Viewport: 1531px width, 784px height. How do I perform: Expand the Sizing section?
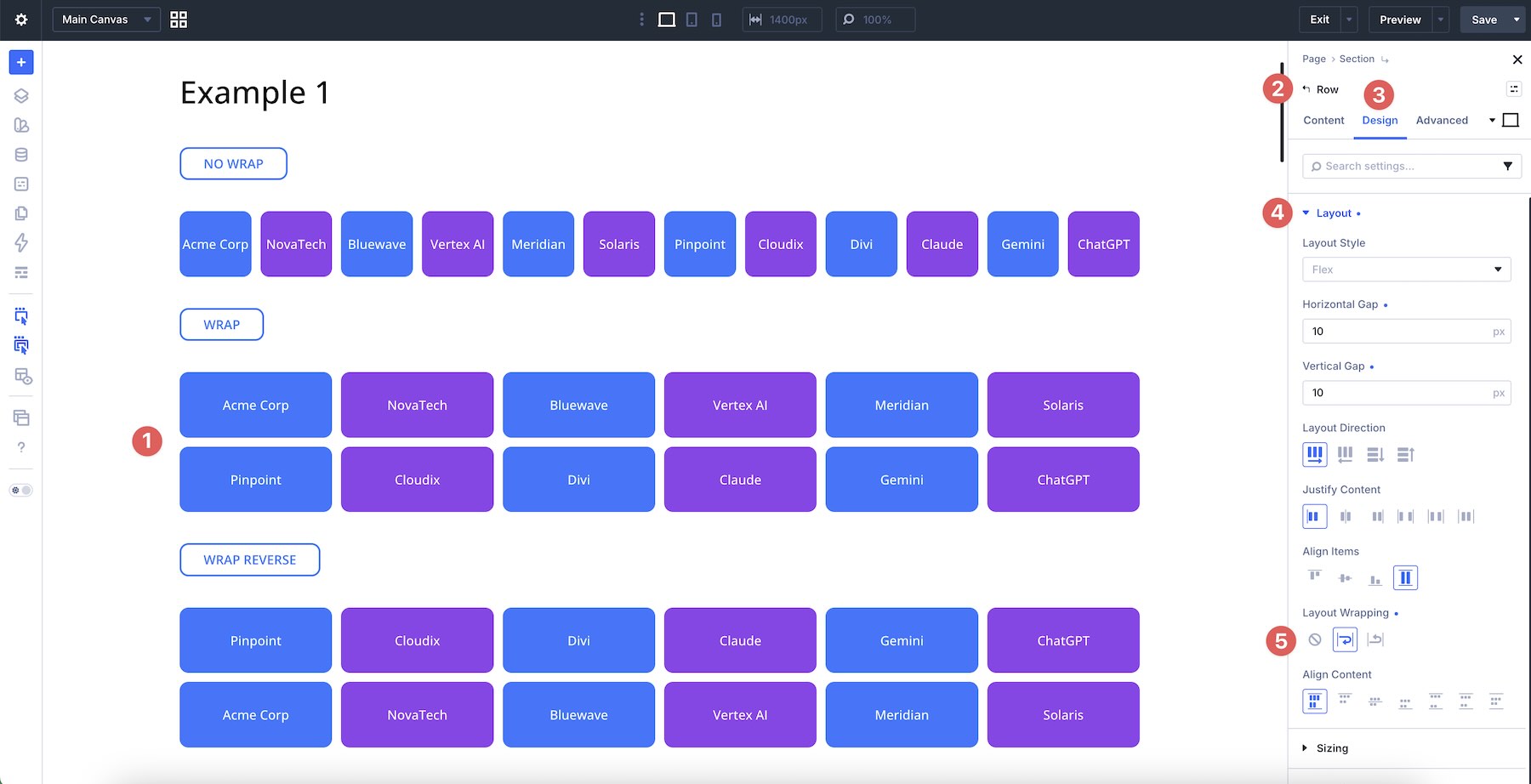(1325, 748)
